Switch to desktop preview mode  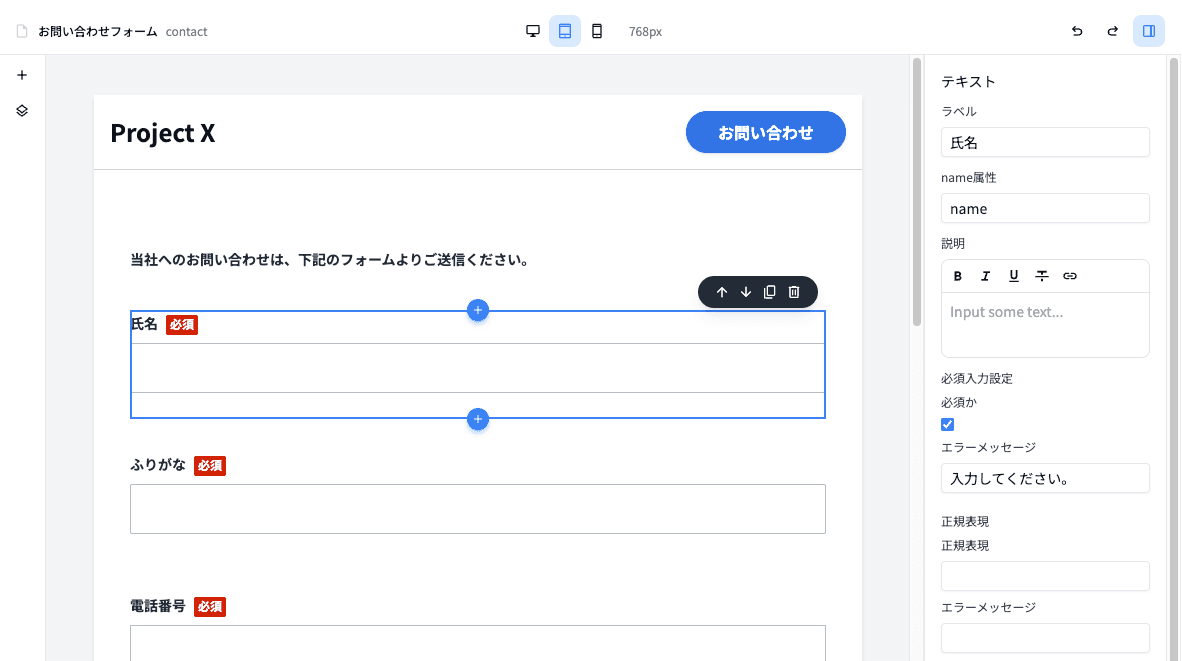tap(533, 31)
